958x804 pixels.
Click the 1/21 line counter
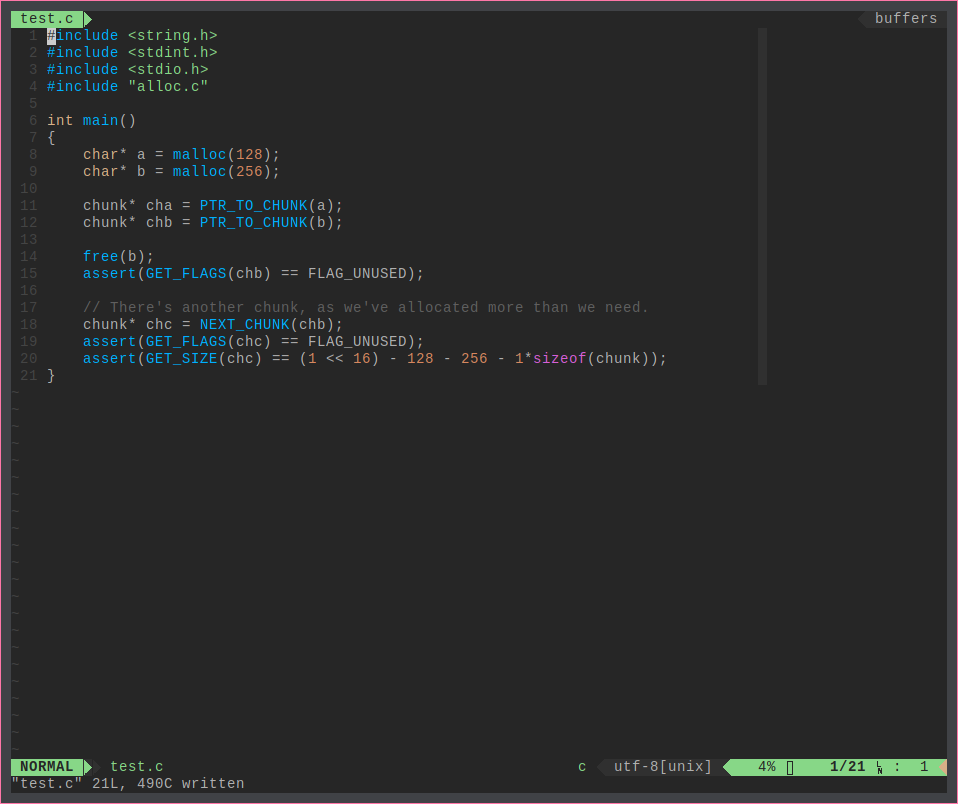pos(847,767)
